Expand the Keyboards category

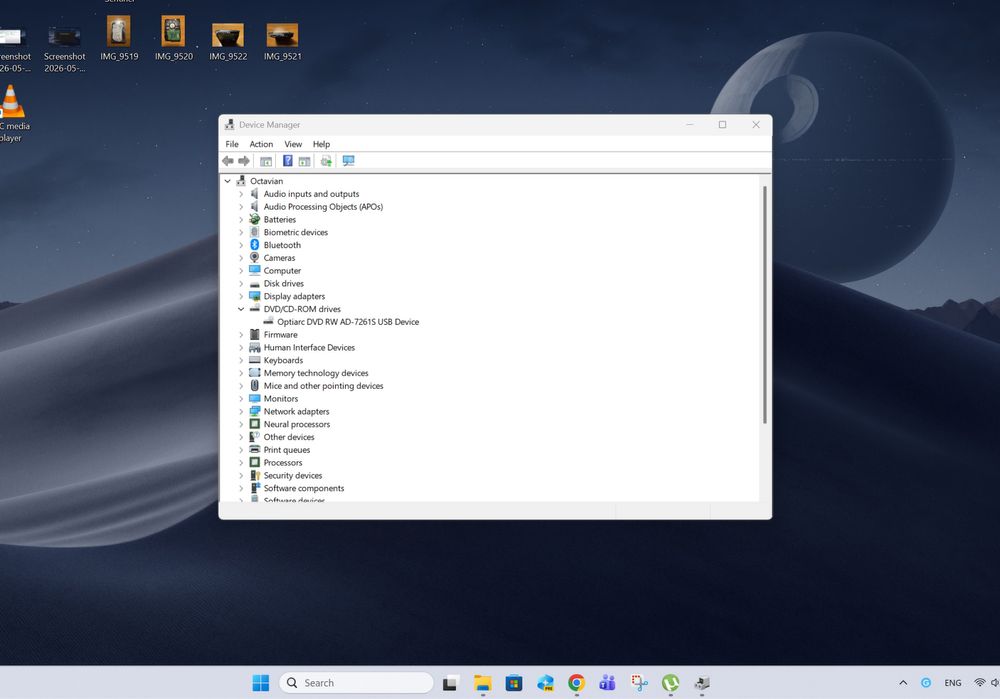(x=241, y=360)
